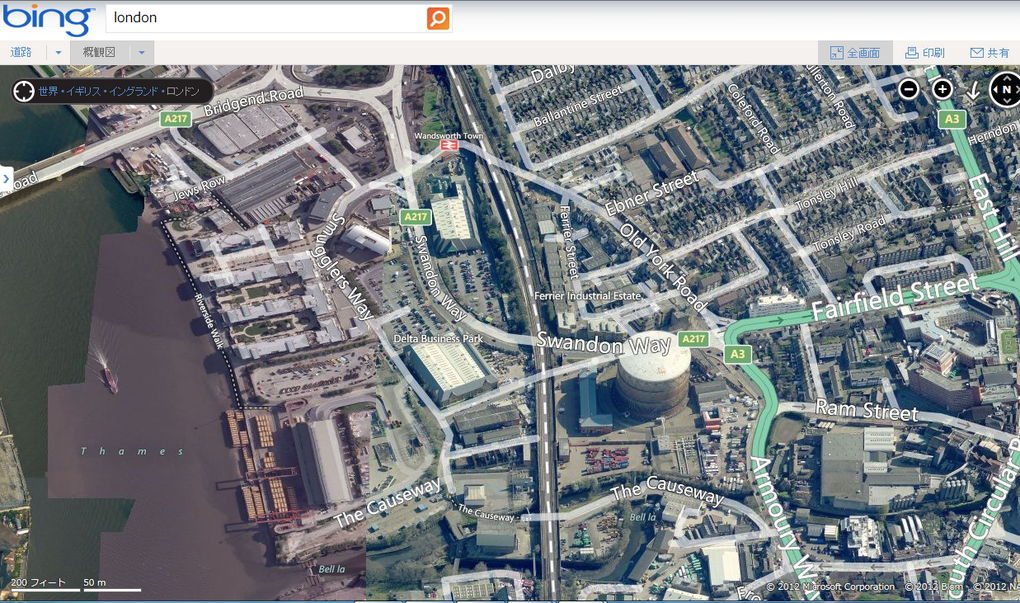This screenshot has height=603, width=1020.
Task: Click the downward arrow icon beside the compass
Action: pos(973,91)
